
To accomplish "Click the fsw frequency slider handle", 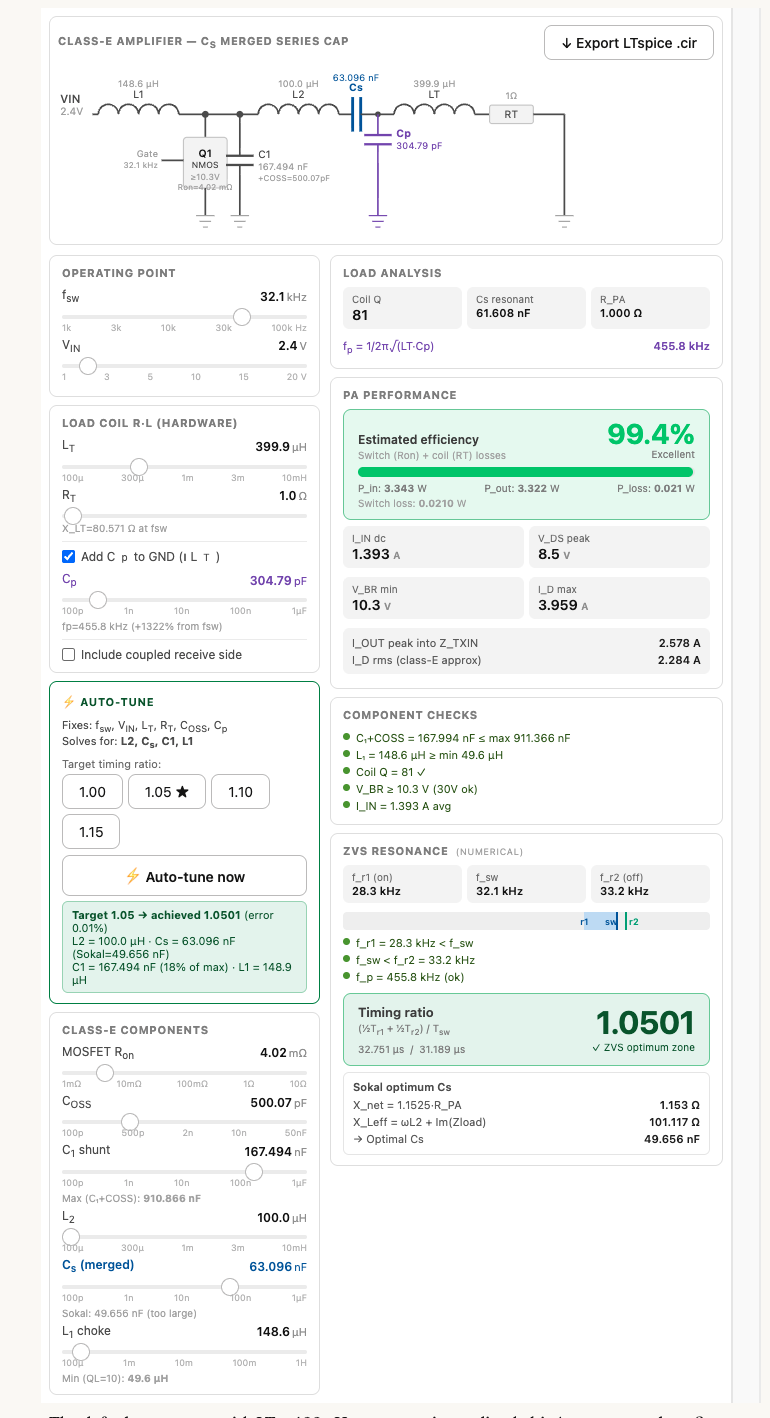I will coord(241,317).
